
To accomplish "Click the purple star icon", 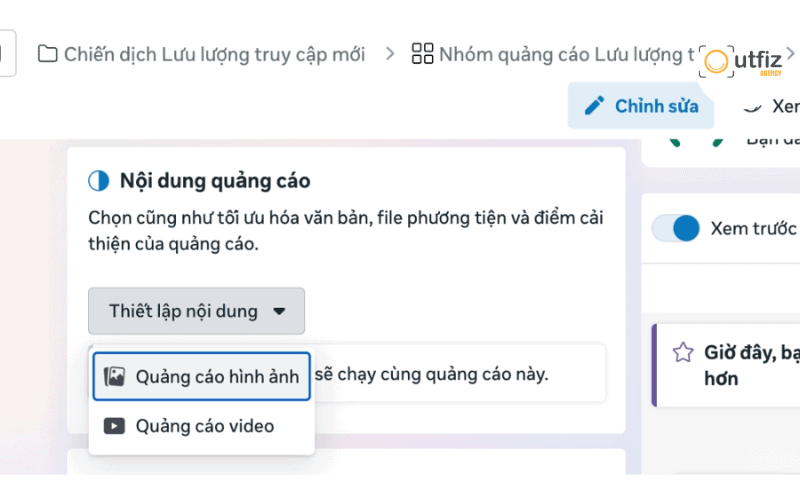I will click(683, 353).
